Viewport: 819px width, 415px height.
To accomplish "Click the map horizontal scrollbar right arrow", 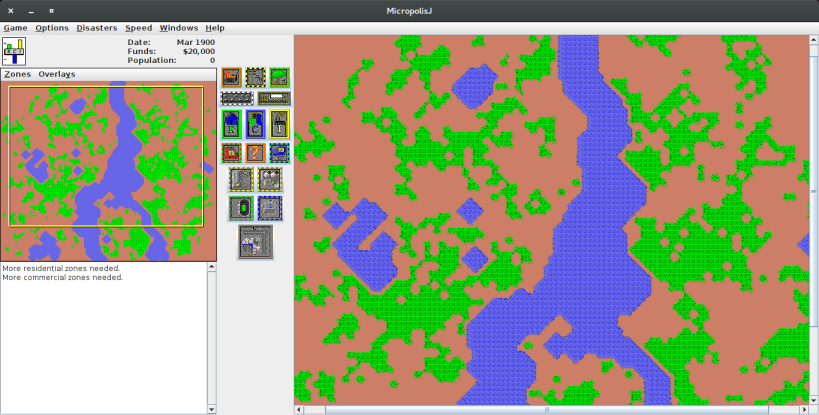I will [805, 410].
